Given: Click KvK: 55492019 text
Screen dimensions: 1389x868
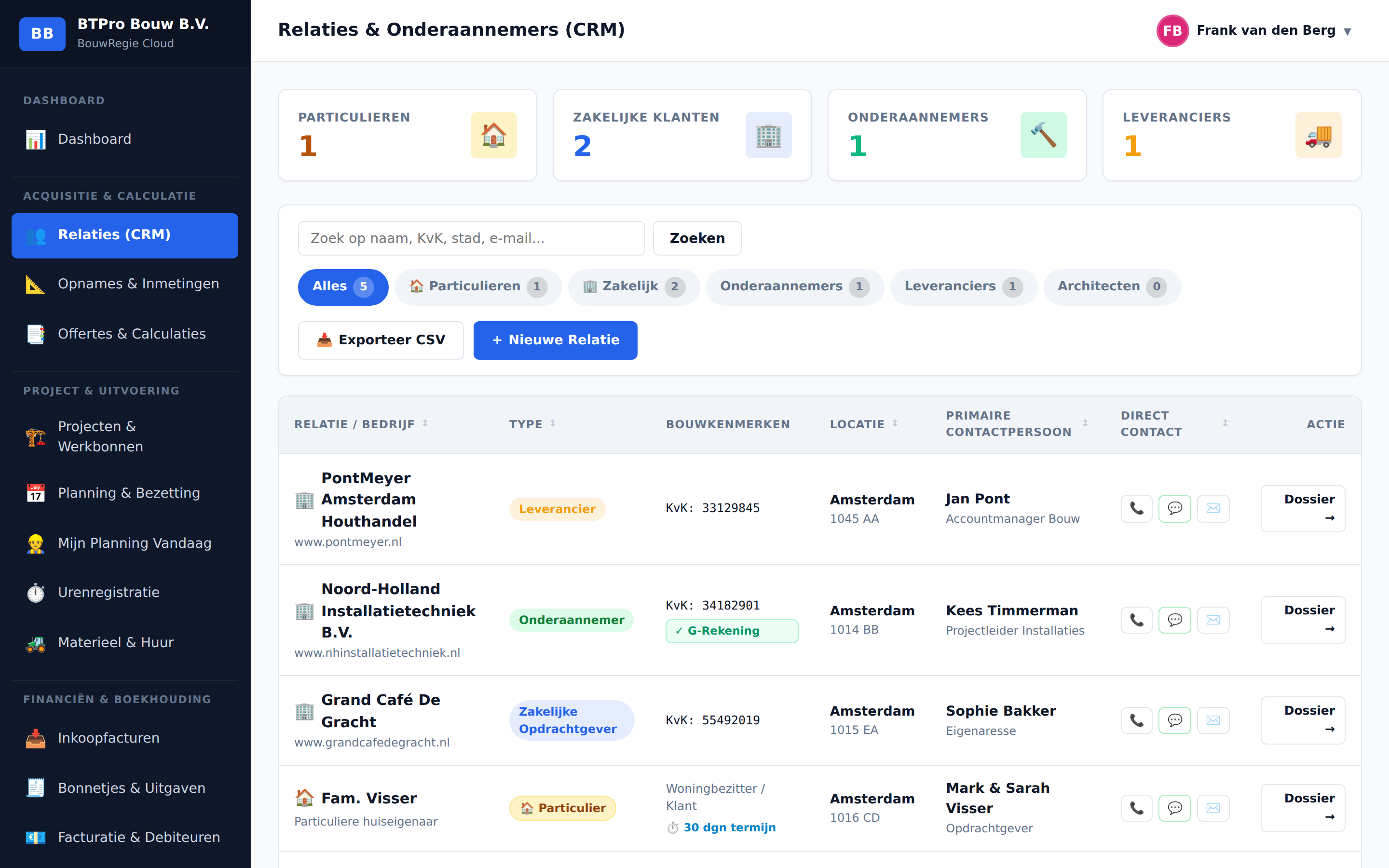Looking at the screenshot, I should [x=712, y=720].
